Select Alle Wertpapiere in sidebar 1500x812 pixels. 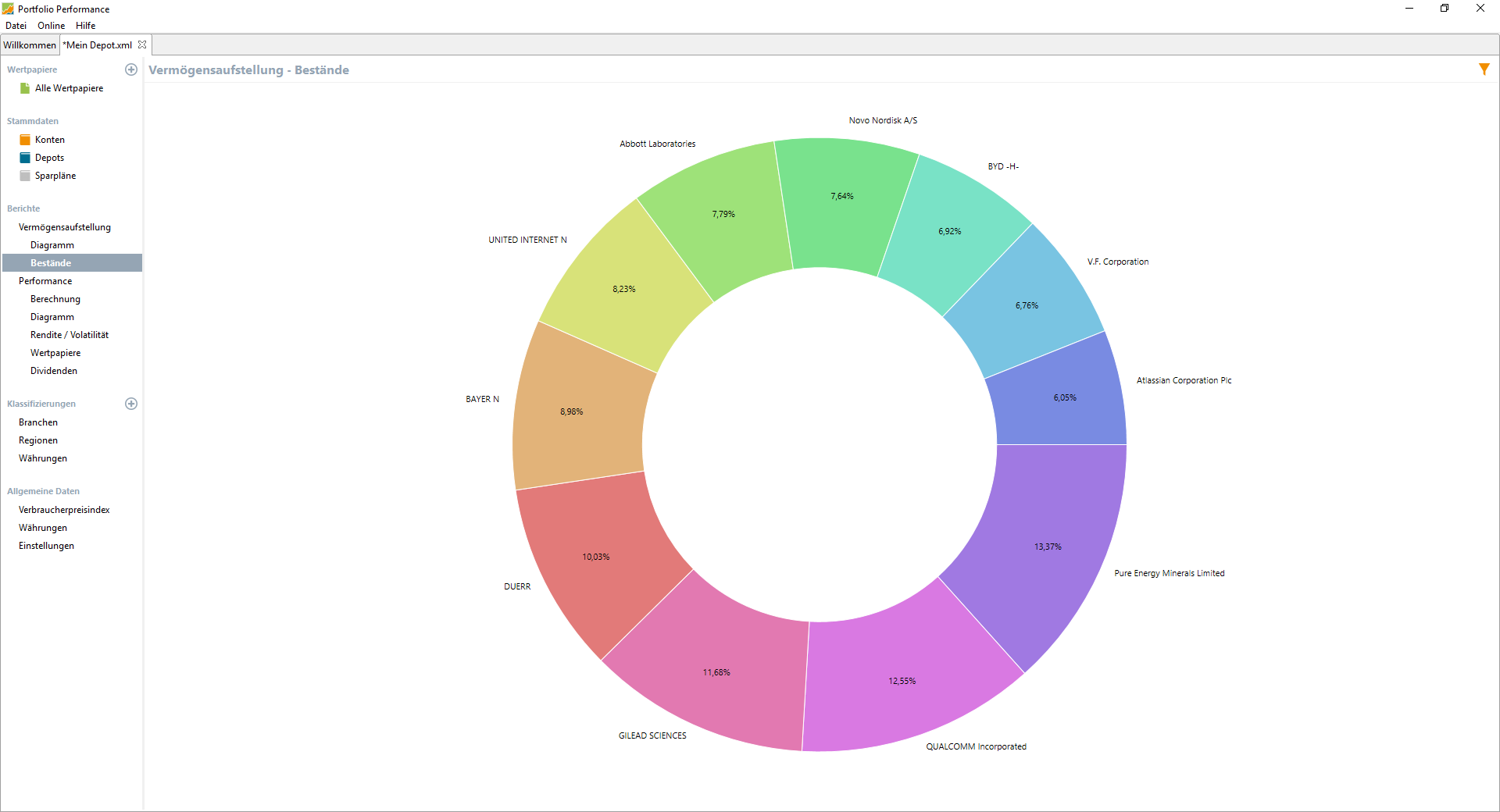pyautogui.click(x=70, y=88)
